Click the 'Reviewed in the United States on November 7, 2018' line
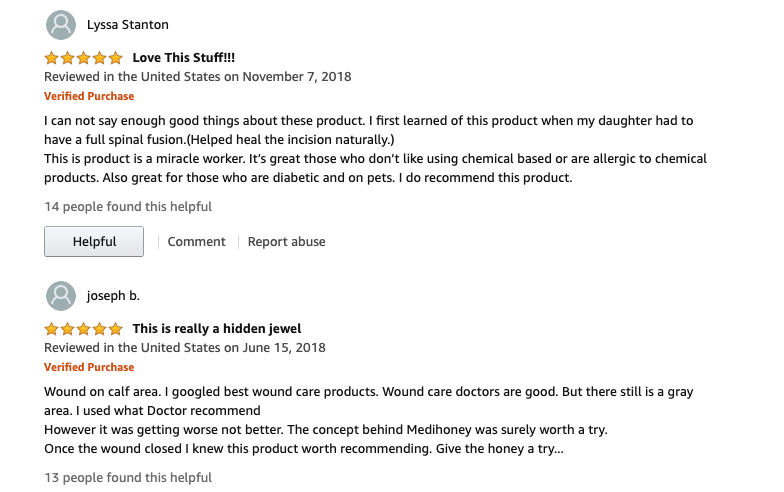784x492 pixels. pos(198,77)
